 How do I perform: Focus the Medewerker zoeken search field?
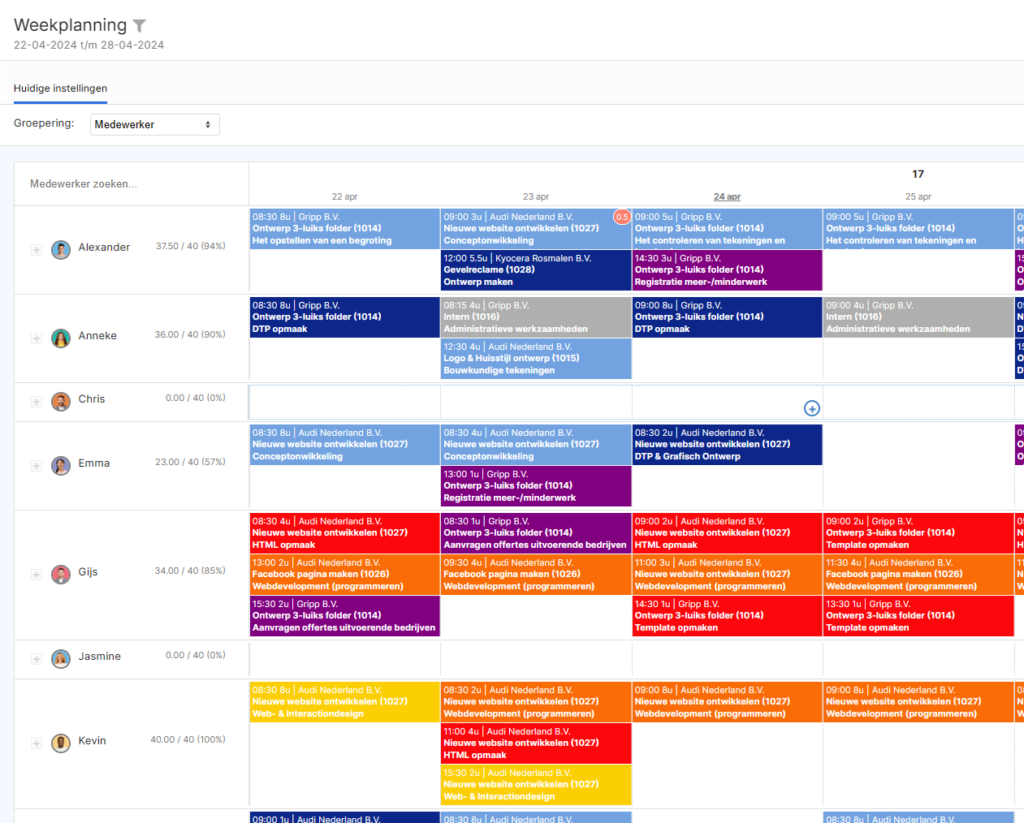pyautogui.click(x=84, y=184)
